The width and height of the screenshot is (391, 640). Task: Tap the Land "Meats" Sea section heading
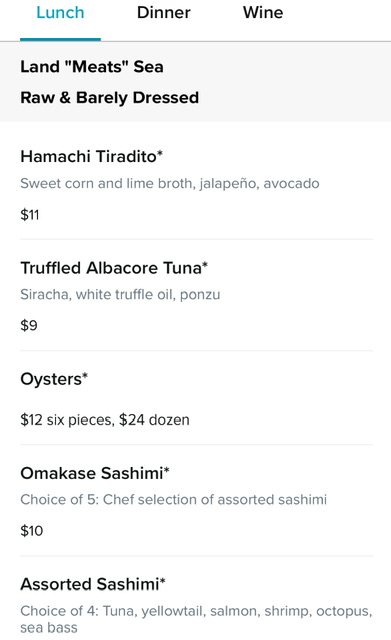click(x=92, y=67)
